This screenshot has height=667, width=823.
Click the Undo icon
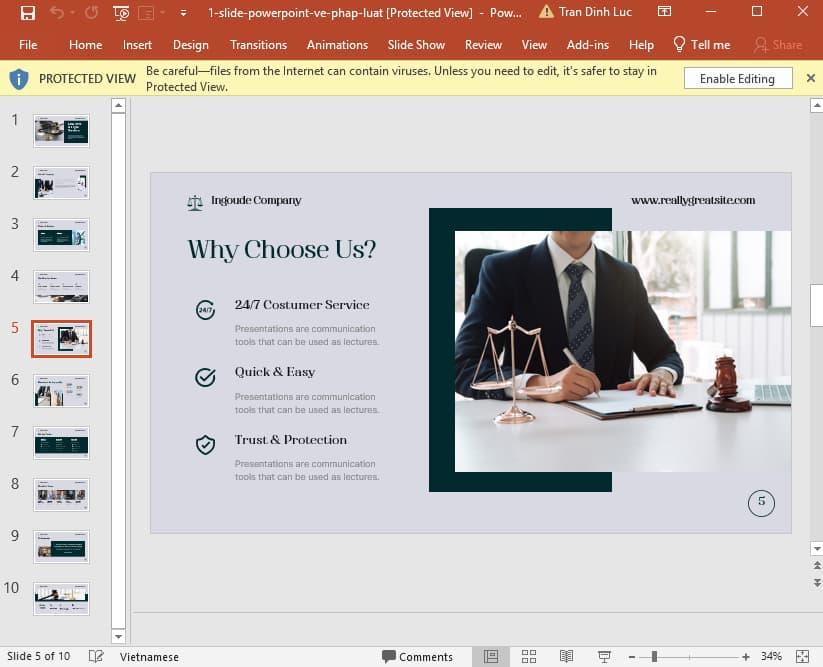point(56,13)
